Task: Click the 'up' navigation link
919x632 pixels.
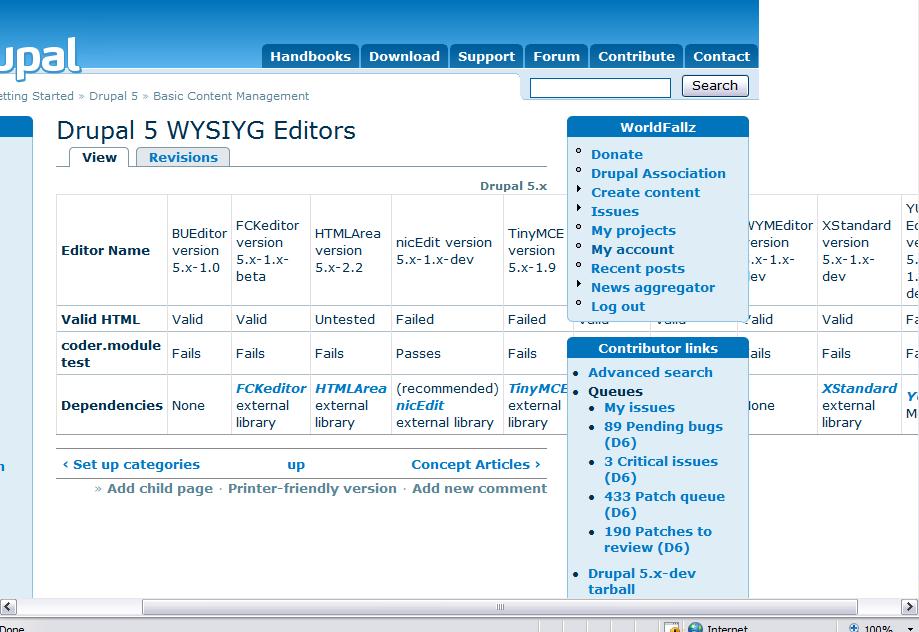Action: [296, 465]
